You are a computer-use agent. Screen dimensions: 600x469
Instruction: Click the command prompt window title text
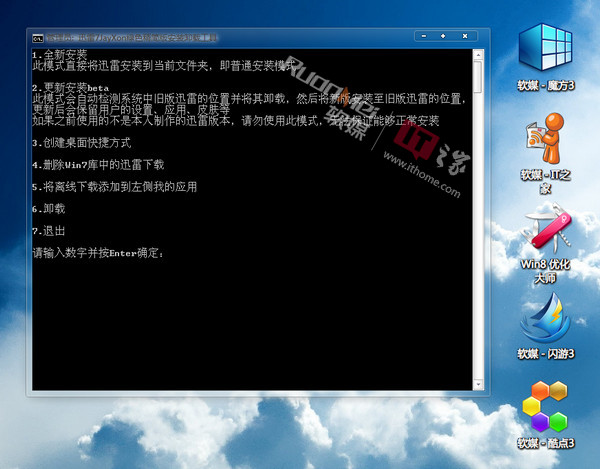[x=132, y=38]
